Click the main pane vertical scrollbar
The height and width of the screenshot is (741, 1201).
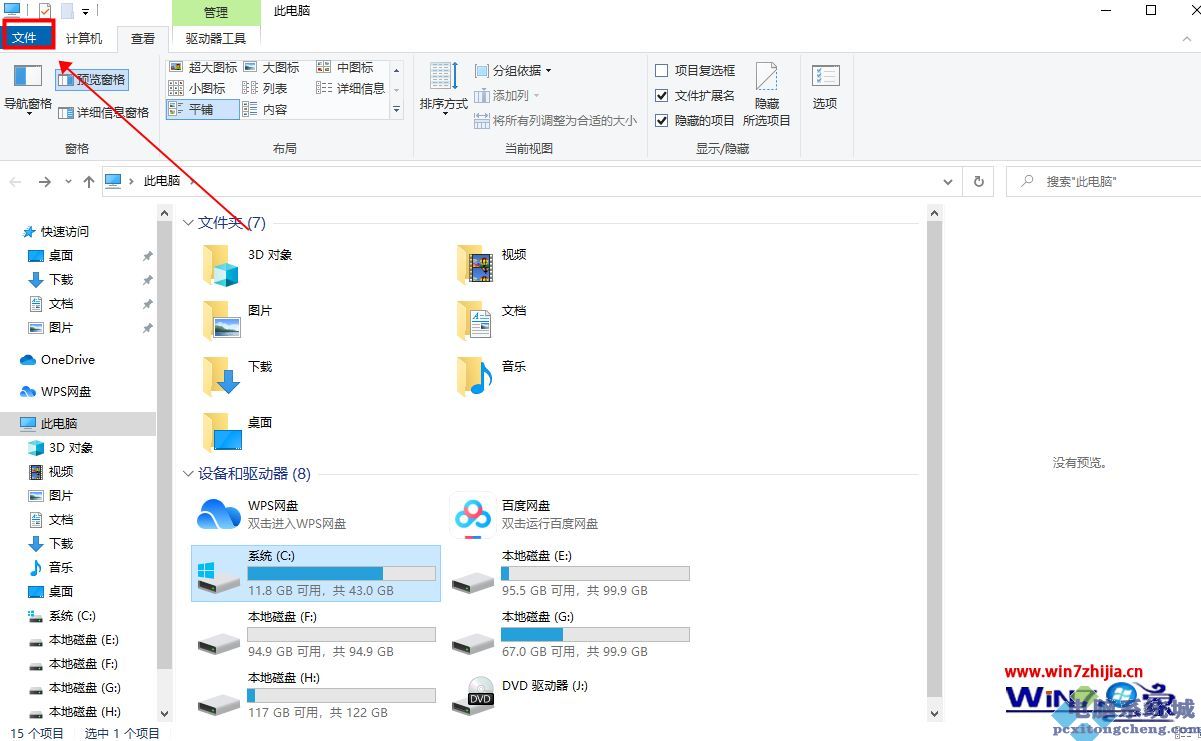point(935,459)
